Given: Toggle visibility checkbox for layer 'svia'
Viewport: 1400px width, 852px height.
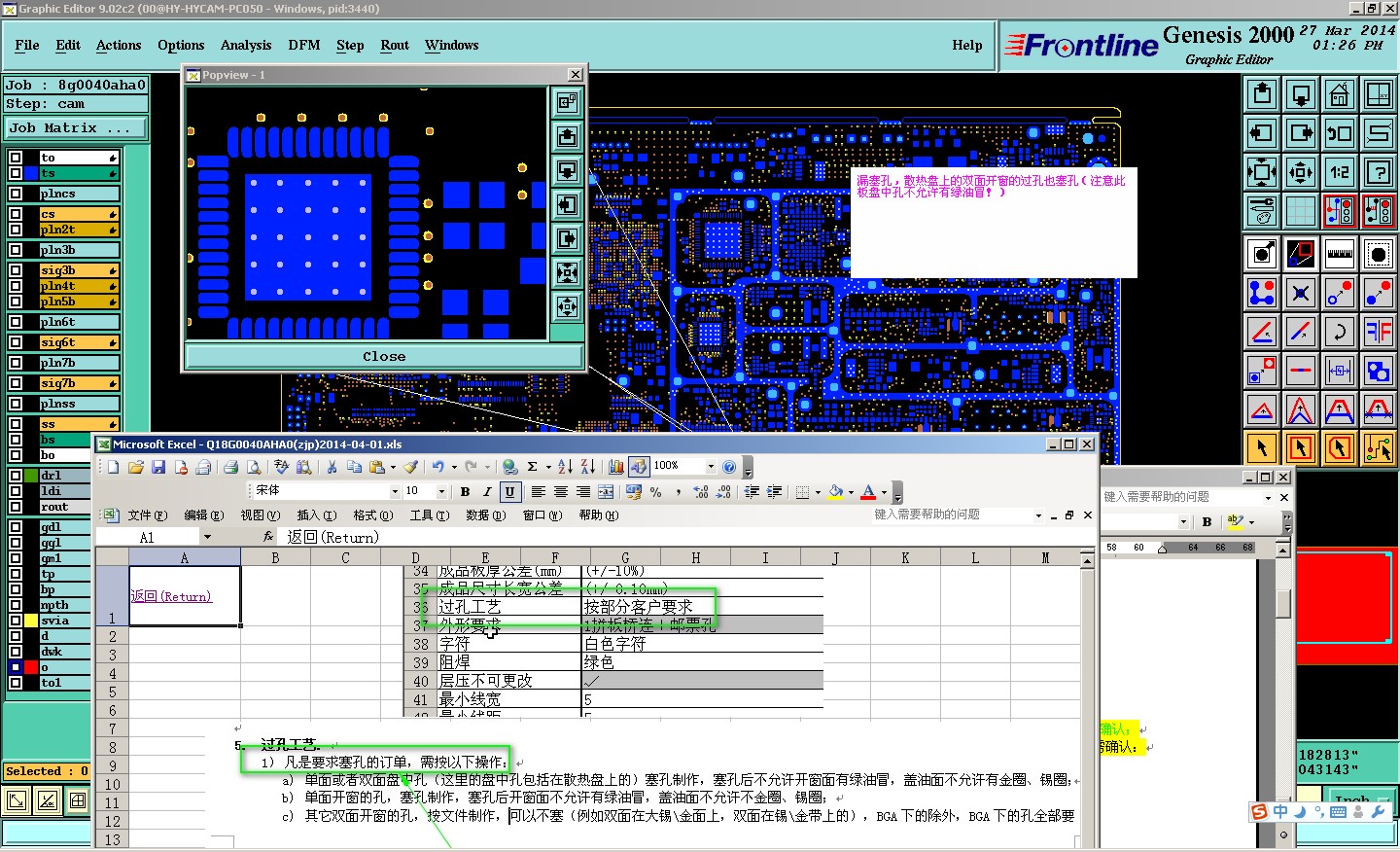Looking at the screenshot, I should click(16, 621).
